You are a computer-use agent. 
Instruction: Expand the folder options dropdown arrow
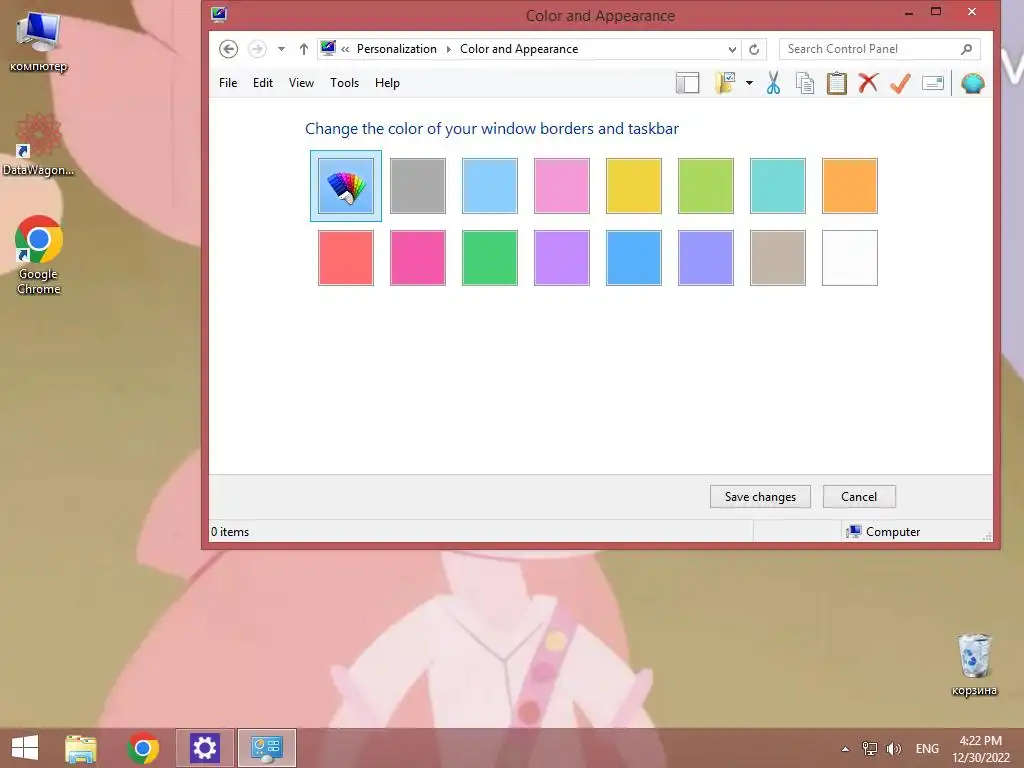coord(749,83)
